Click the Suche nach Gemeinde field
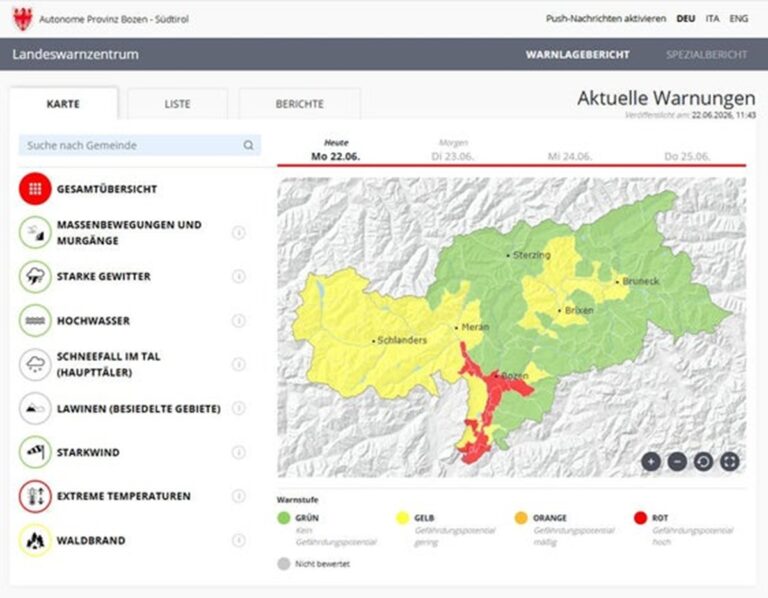 coord(140,145)
